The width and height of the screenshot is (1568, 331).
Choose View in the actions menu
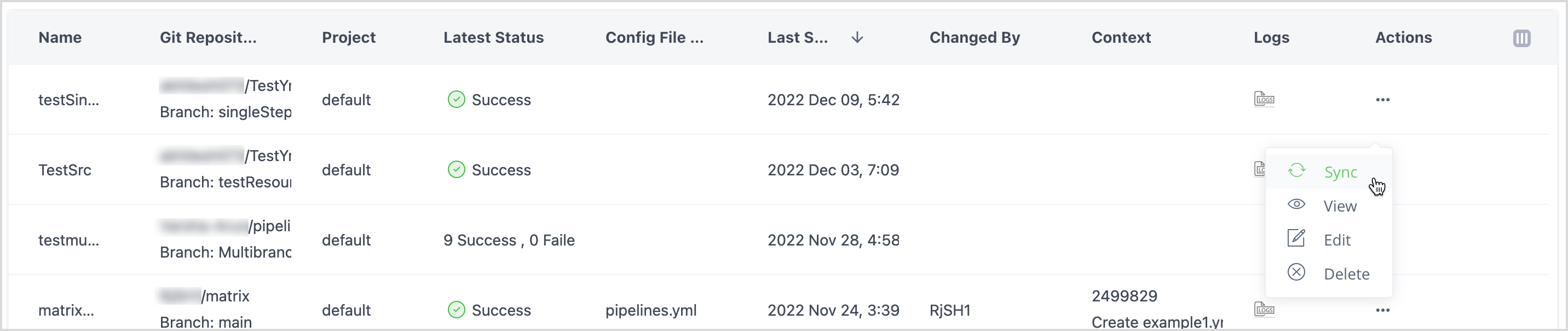pos(1339,206)
